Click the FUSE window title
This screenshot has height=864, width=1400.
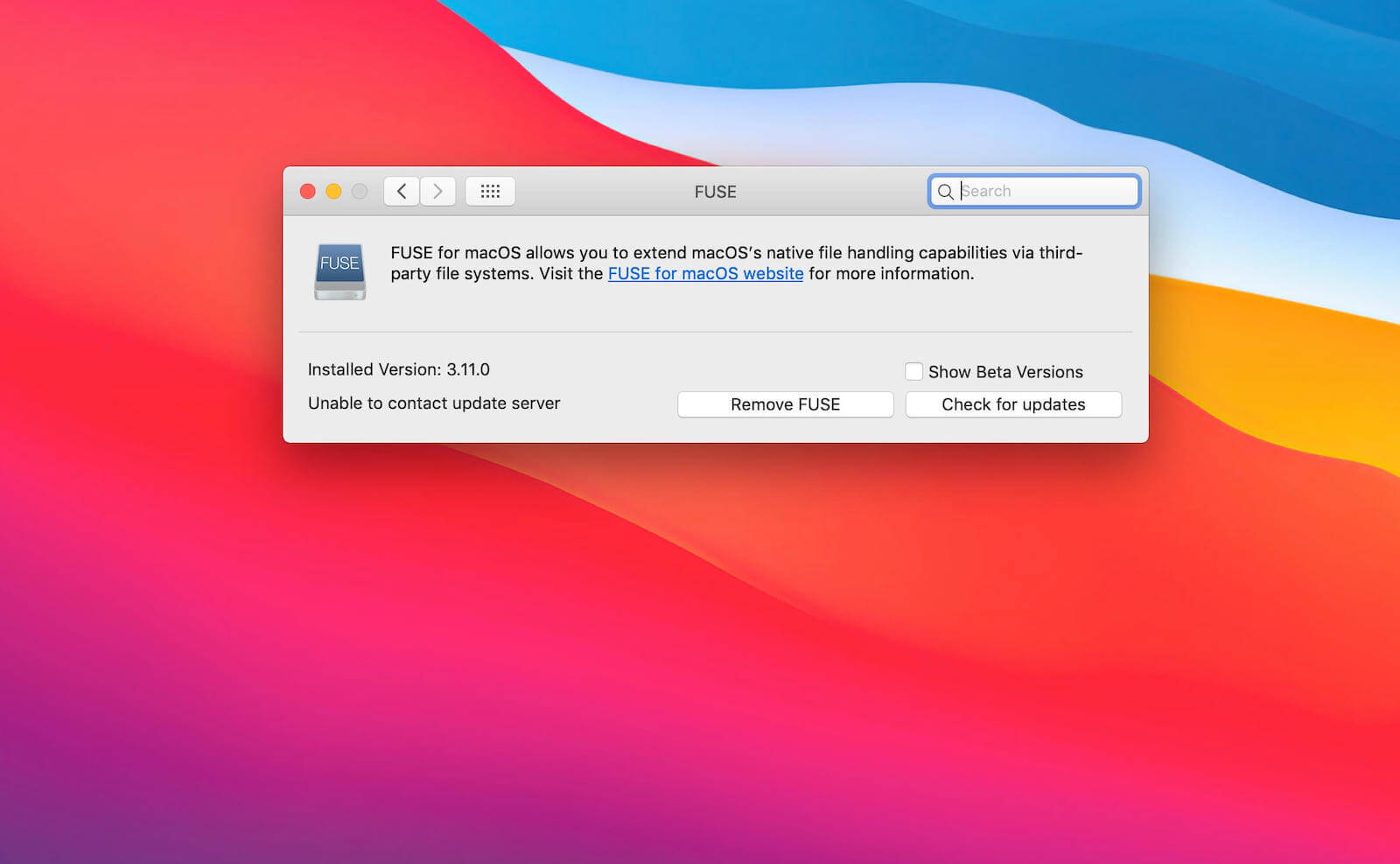pyautogui.click(x=716, y=192)
